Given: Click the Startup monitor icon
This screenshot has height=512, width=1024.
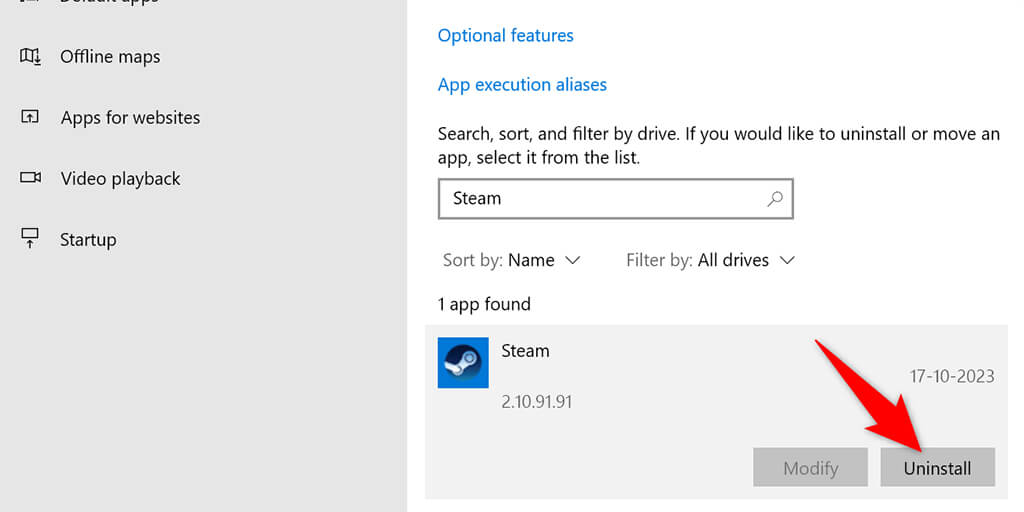Looking at the screenshot, I should [30, 239].
